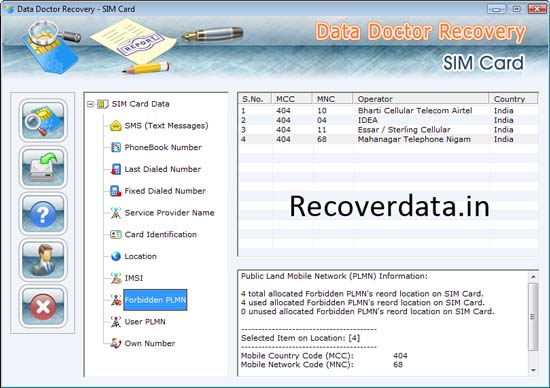Click the support person icon button
This screenshot has height=388, width=550.
point(43,260)
